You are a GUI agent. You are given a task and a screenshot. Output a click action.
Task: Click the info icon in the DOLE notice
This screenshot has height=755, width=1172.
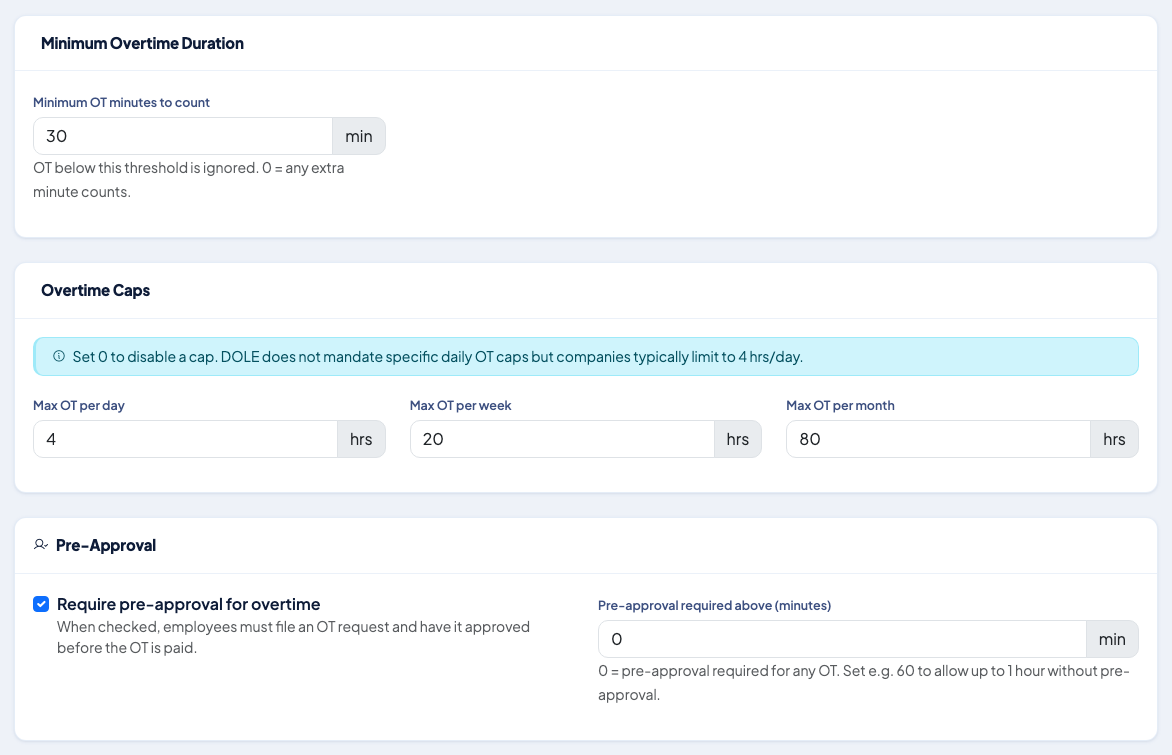pyautogui.click(x=59, y=357)
